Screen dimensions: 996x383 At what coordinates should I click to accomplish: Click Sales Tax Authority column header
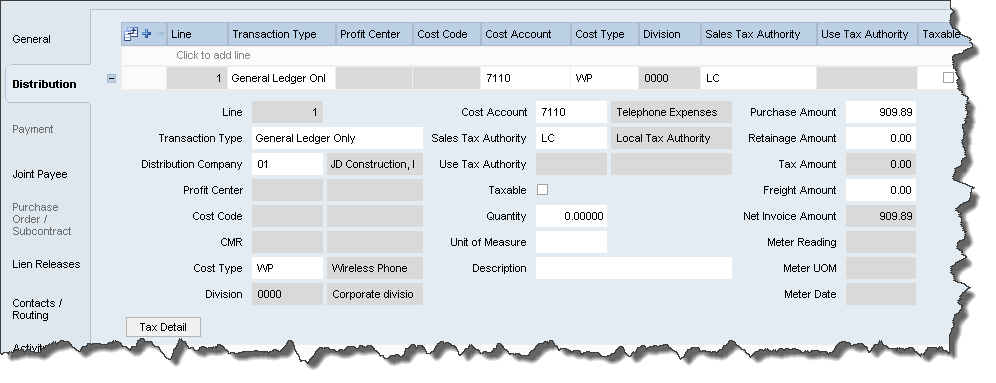tap(758, 34)
